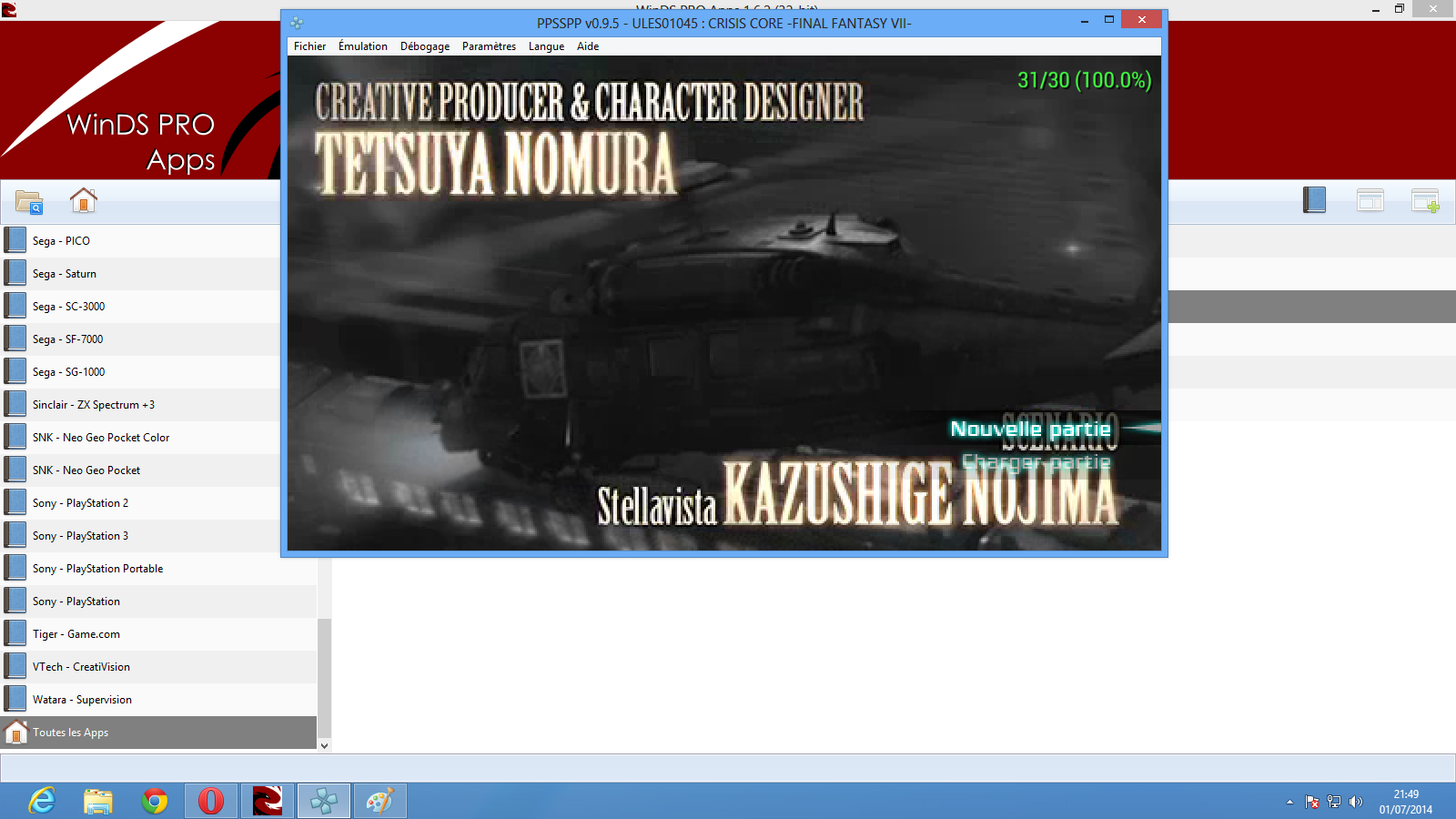Click the PPSSPP title bar app icon
The width and height of the screenshot is (1456, 819).
coord(297,23)
